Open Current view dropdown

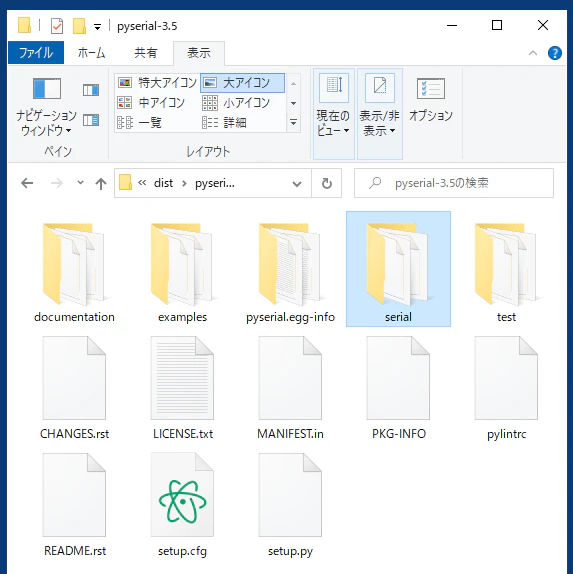click(333, 113)
